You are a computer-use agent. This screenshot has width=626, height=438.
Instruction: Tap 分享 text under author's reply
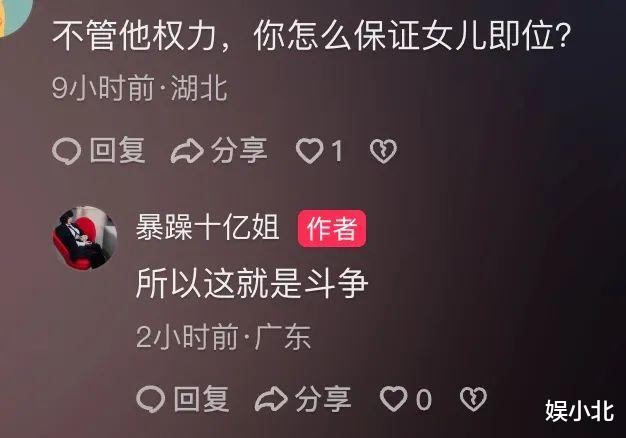tap(323, 399)
